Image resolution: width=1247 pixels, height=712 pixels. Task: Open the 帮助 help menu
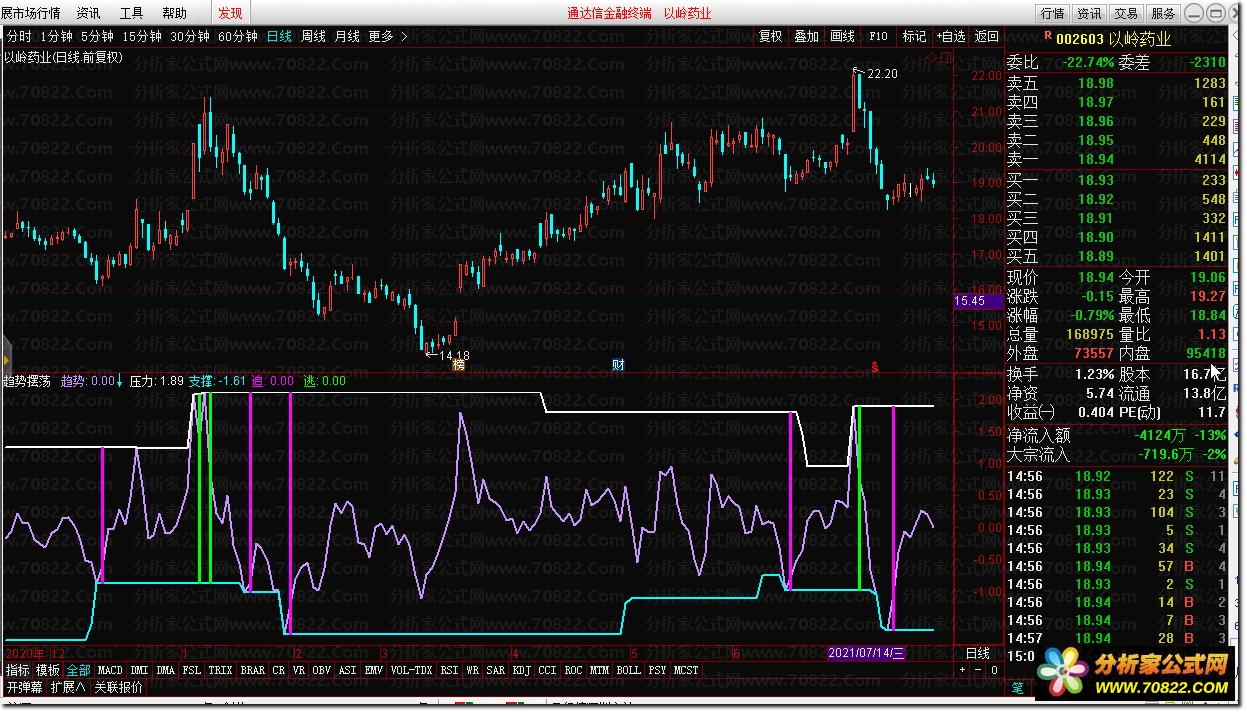point(174,13)
